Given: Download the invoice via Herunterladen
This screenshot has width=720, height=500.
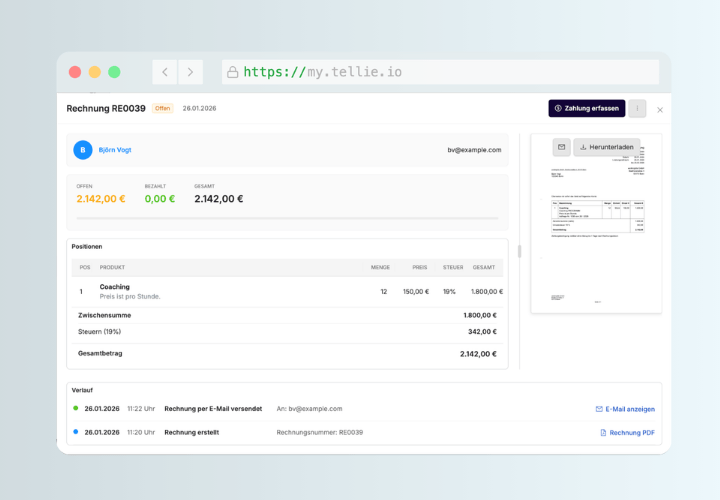Looking at the screenshot, I should point(606,147).
